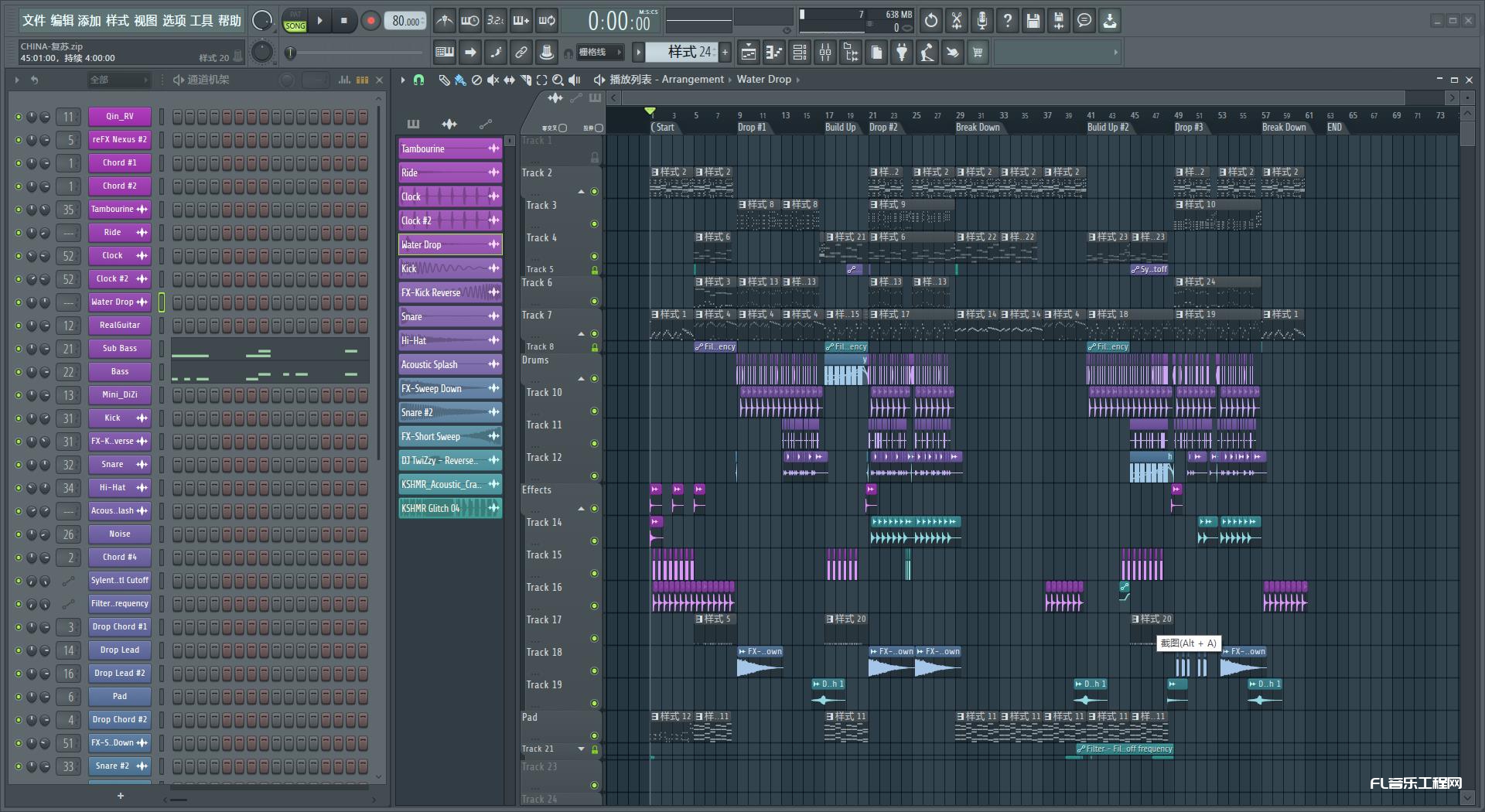1485x812 pixels.
Task: Select the playlist paint brush tool
Action: [x=460, y=80]
